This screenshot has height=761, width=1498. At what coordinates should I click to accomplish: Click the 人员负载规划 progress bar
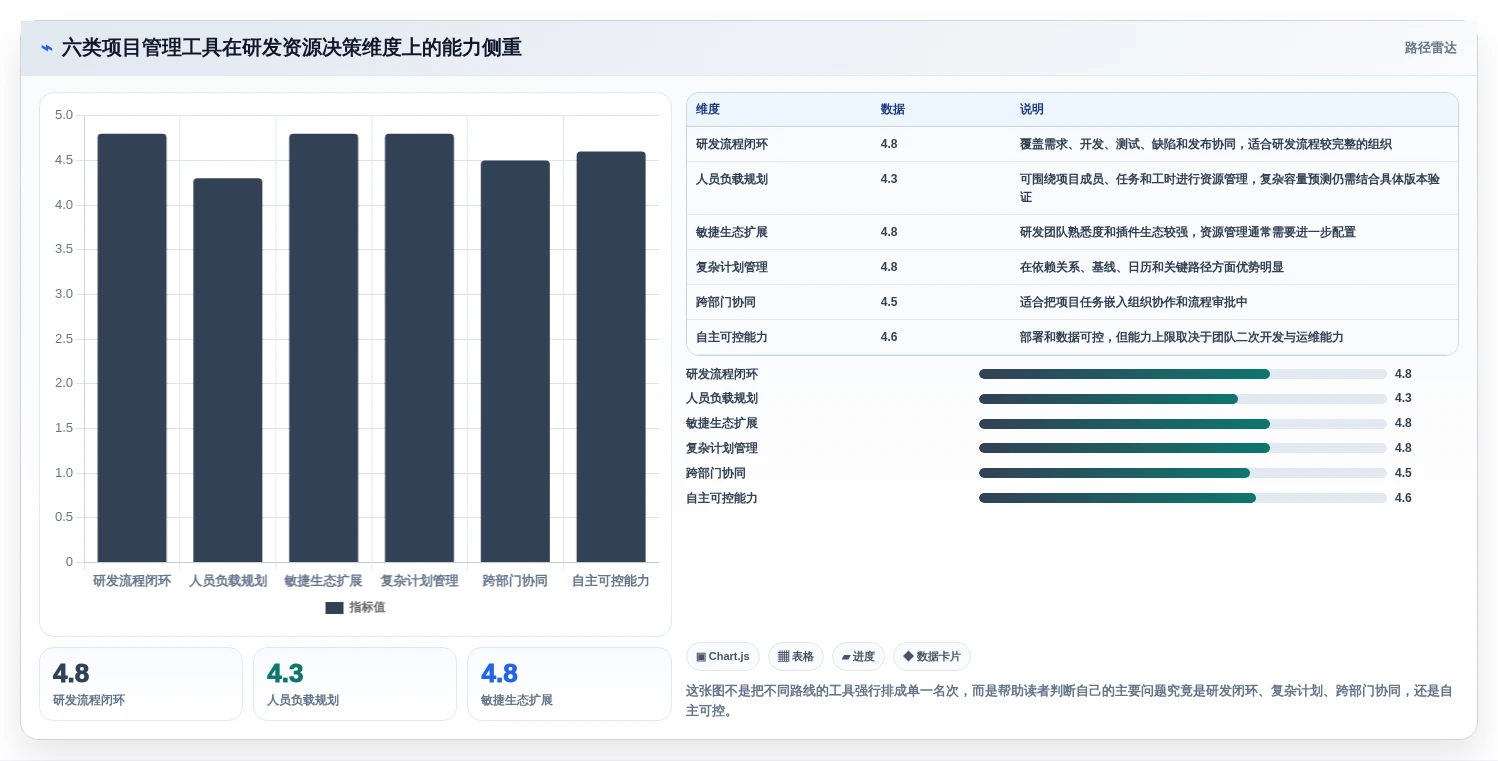coord(1183,399)
